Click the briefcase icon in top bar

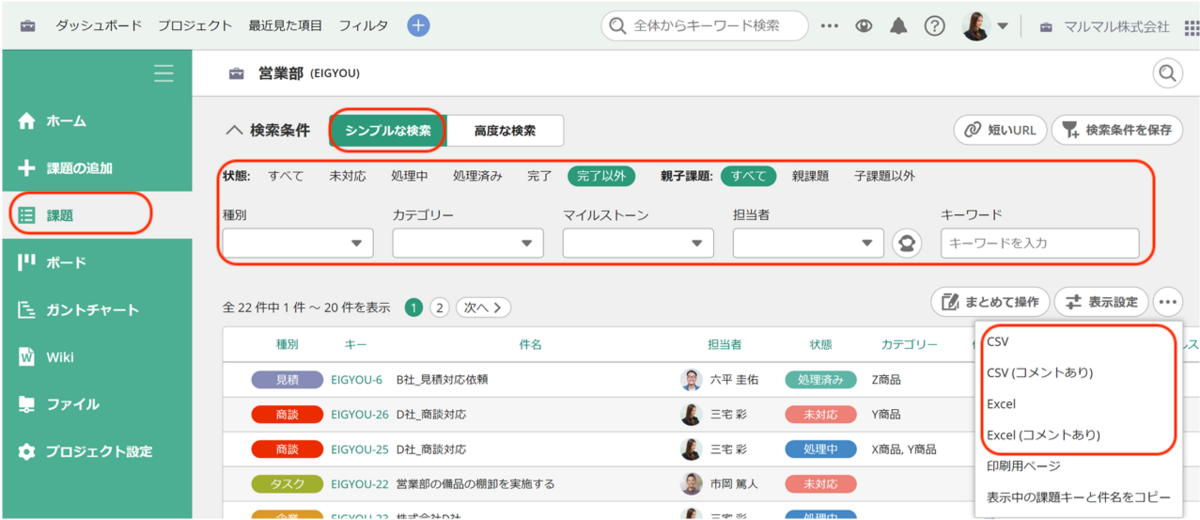click(27, 26)
